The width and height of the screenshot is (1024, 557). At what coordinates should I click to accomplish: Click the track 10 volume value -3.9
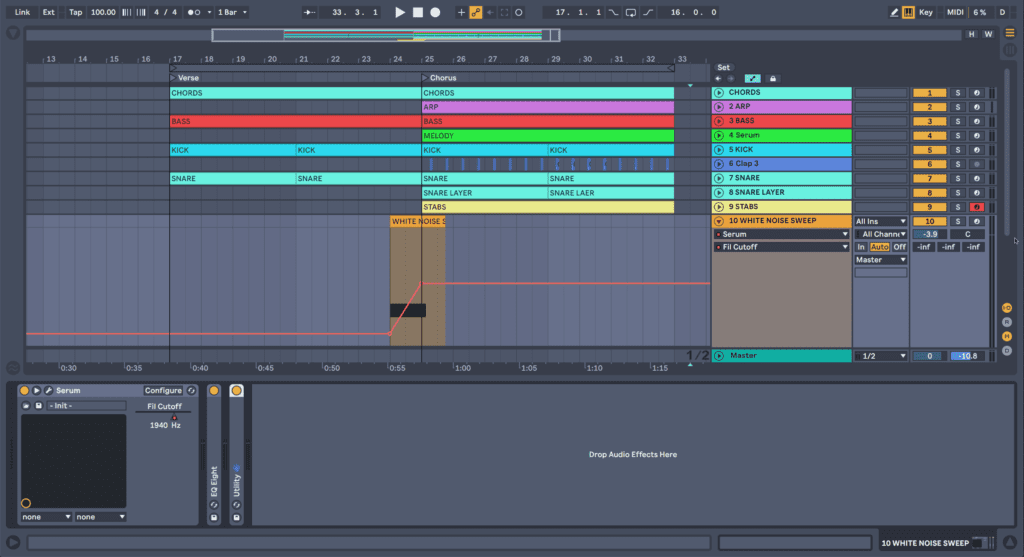(x=930, y=234)
